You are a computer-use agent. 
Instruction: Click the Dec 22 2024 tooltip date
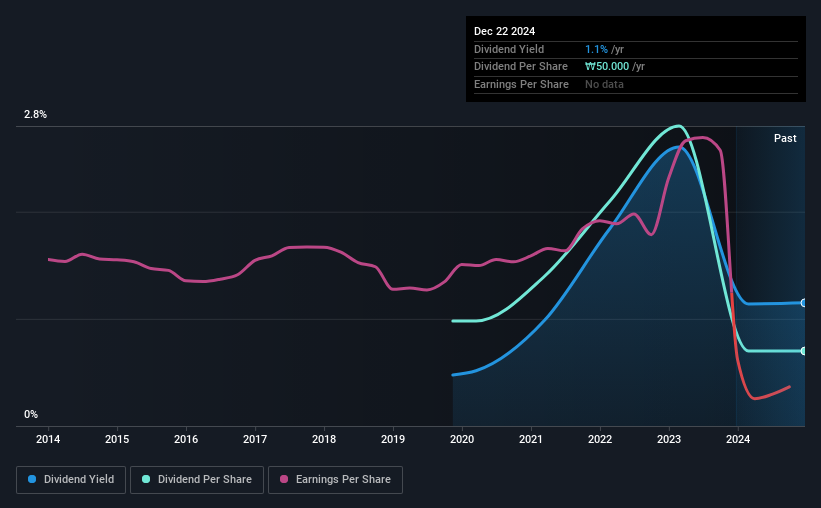[504, 31]
